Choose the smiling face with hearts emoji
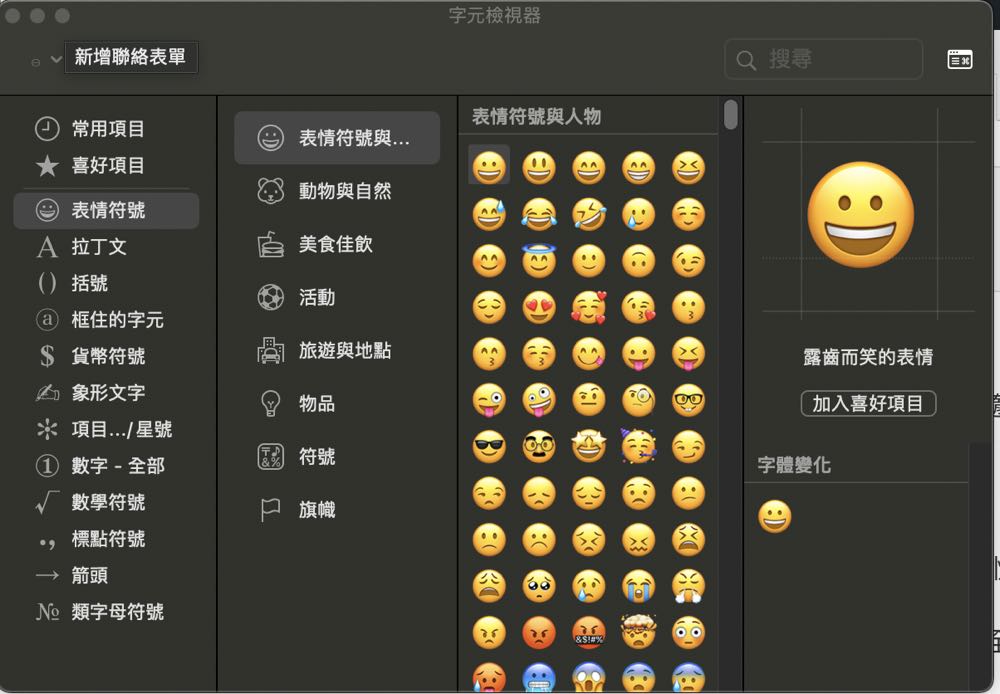The image size is (1000, 694). [589, 307]
